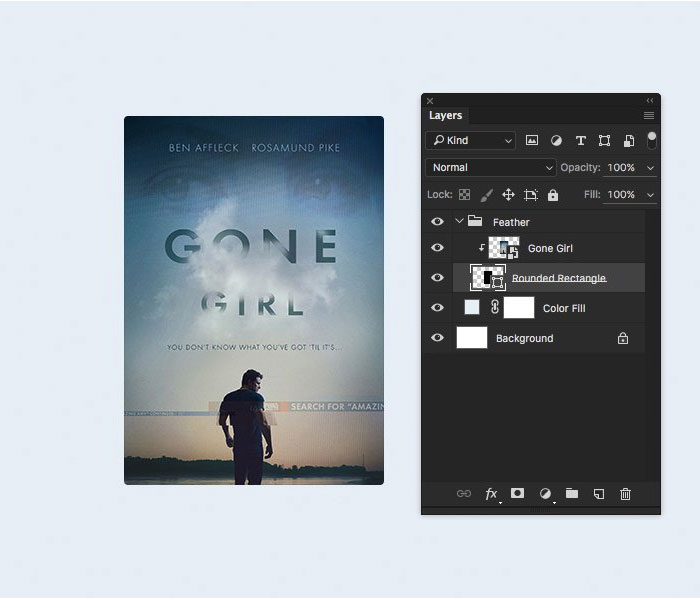Open the Opacity slider dropdown arrow
The width and height of the screenshot is (700, 598).
650,168
